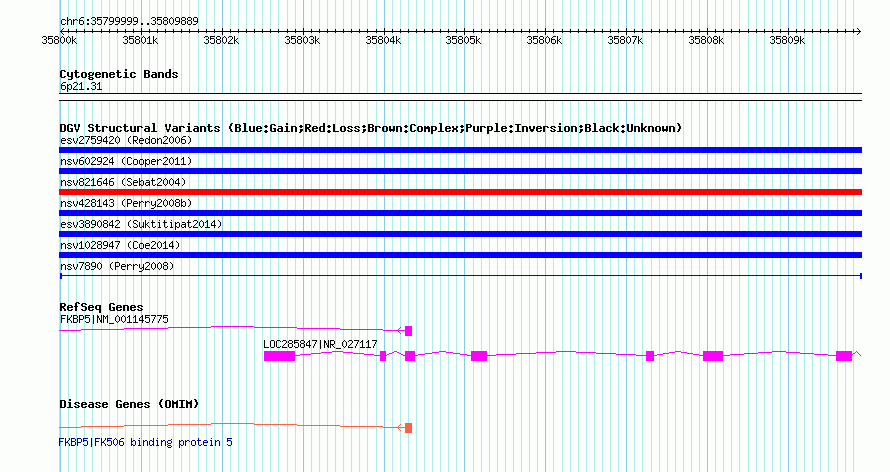Image resolution: width=890 pixels, height=472 pixels.
Task: Click the FKBP5|FK506 binding protein 5 link
Action: click(146, 442)
